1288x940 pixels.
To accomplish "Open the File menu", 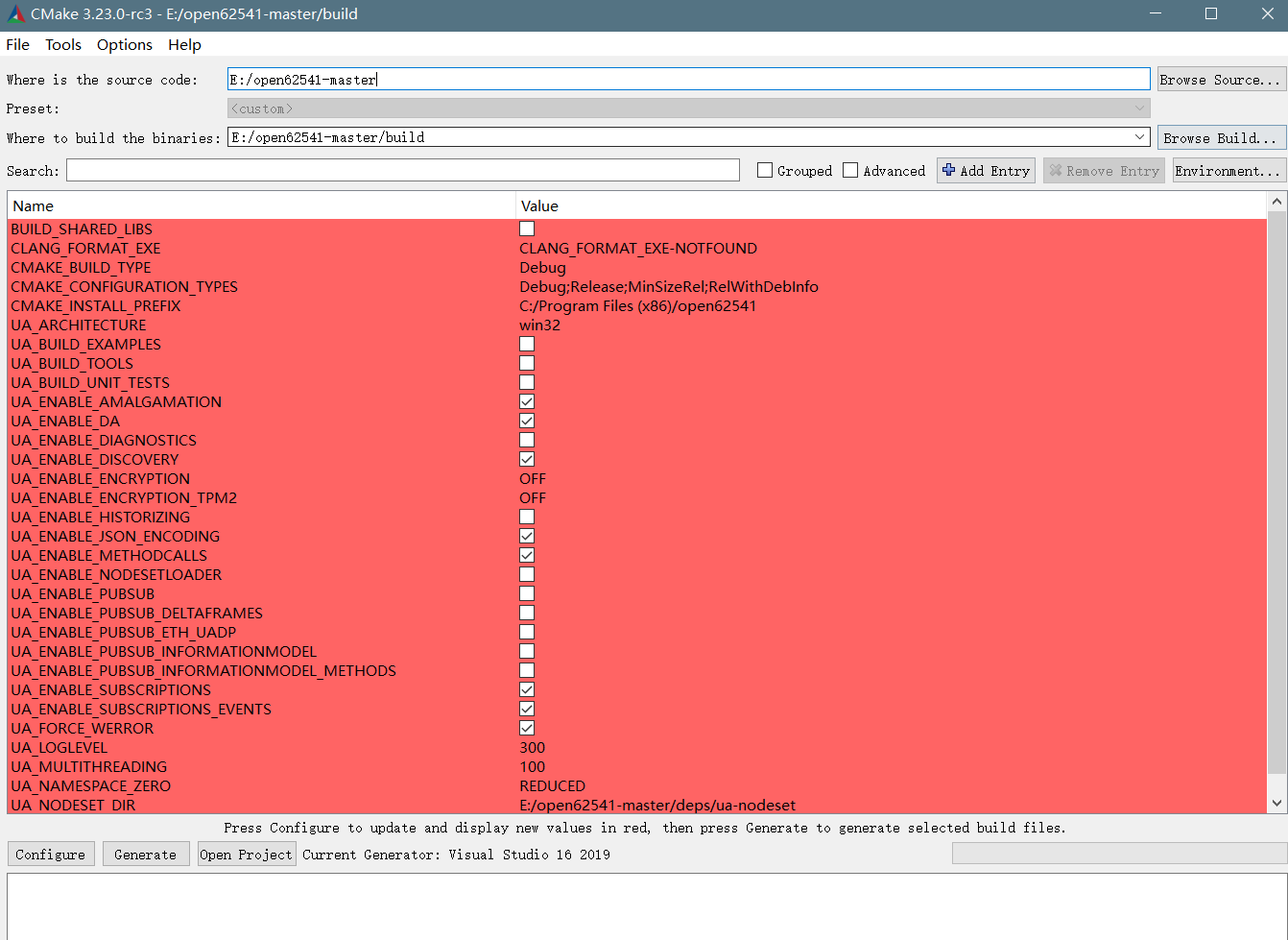I will 17,45.
